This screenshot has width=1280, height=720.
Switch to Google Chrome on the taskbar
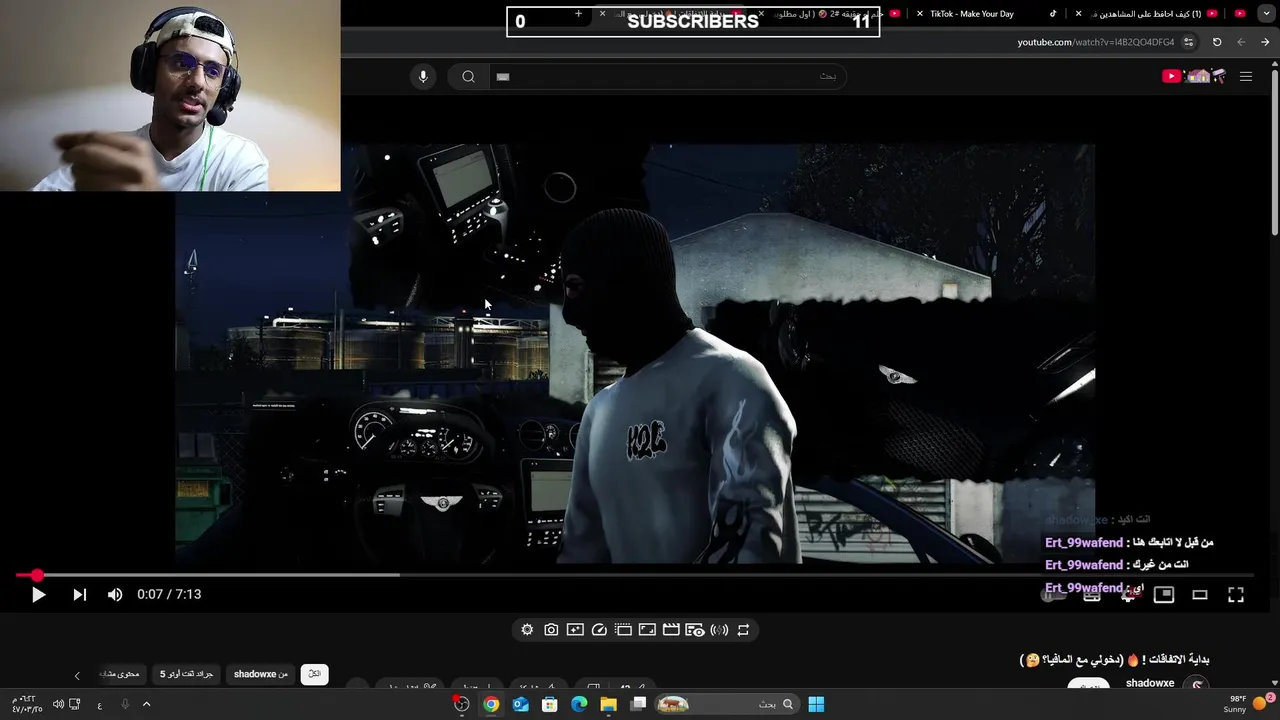[491, 704]
